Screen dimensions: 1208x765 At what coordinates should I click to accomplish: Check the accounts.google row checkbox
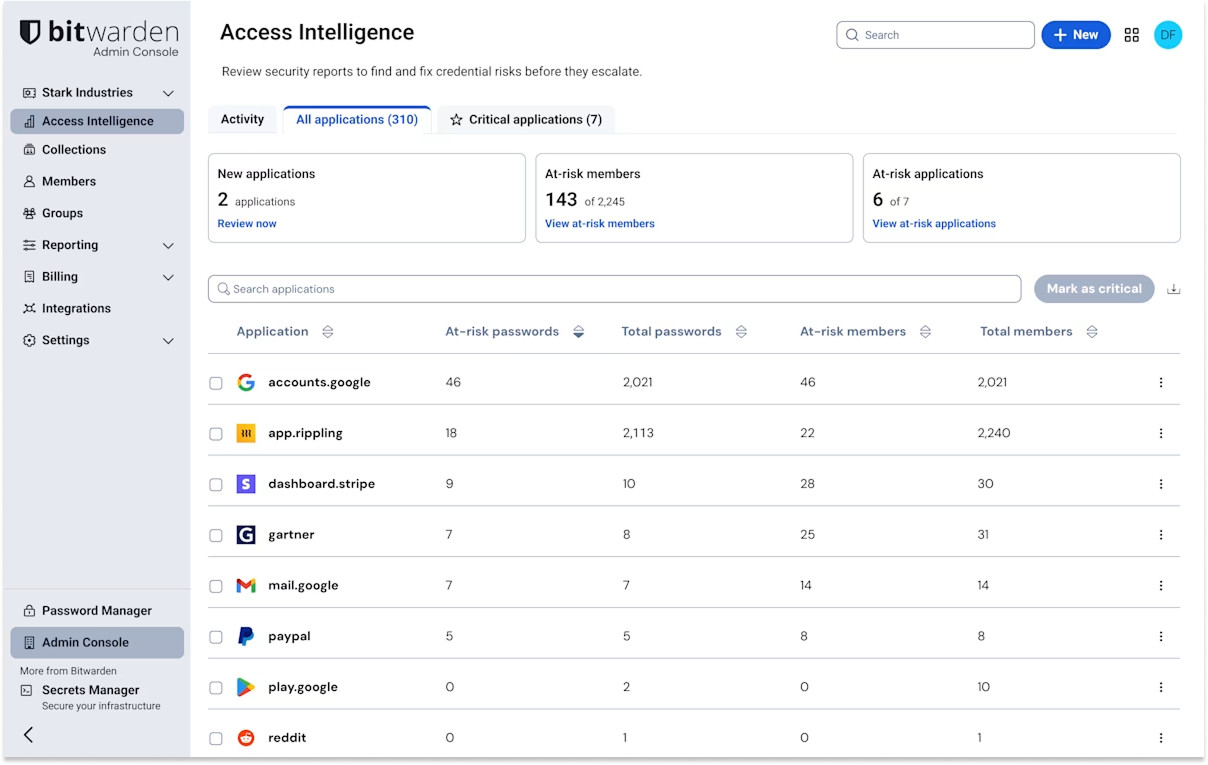pos(215,382)
